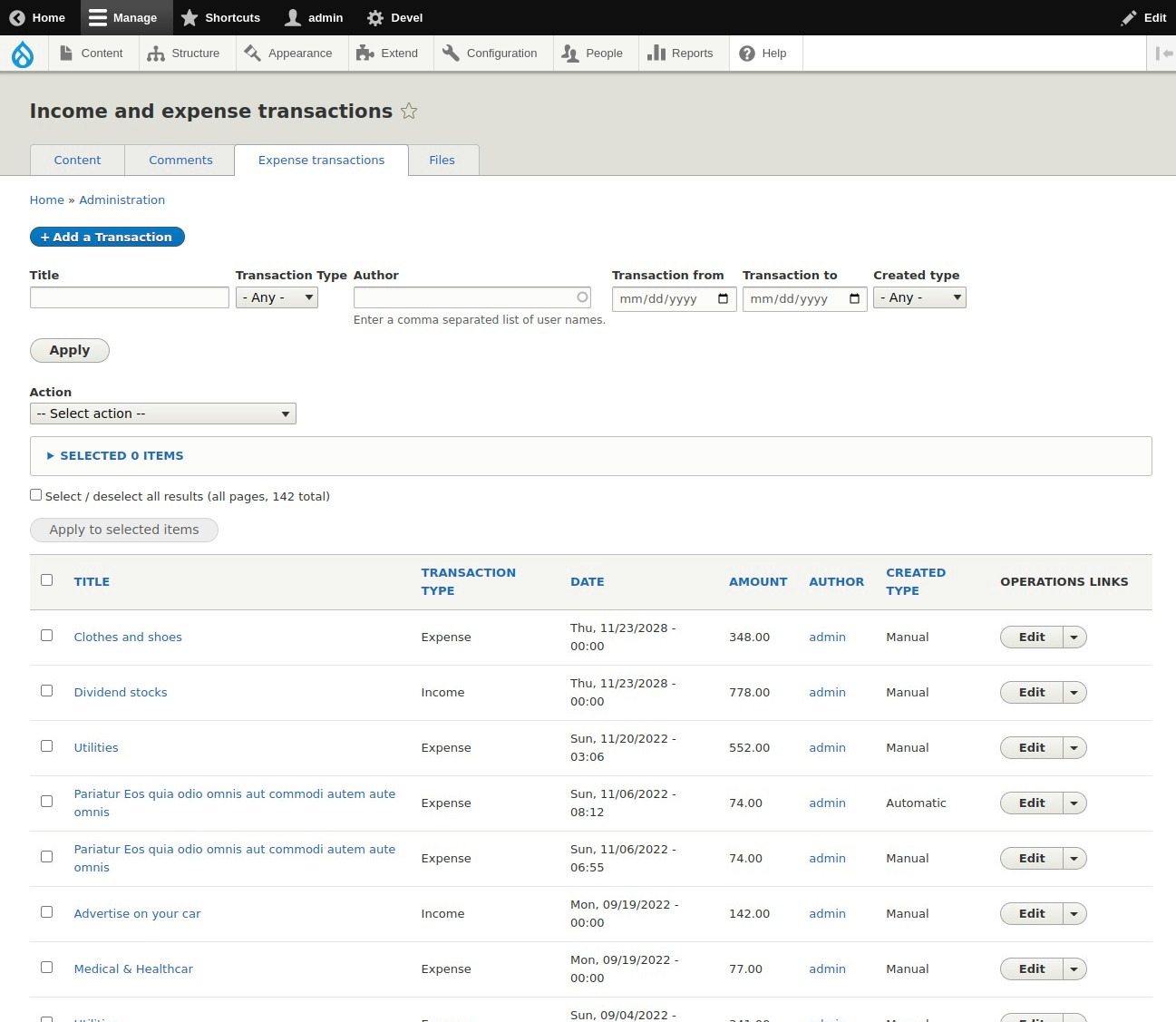Open the Files tab
Image resolution: width=1176 pixels, height=1022 pixels.
[x=442, y=160]
